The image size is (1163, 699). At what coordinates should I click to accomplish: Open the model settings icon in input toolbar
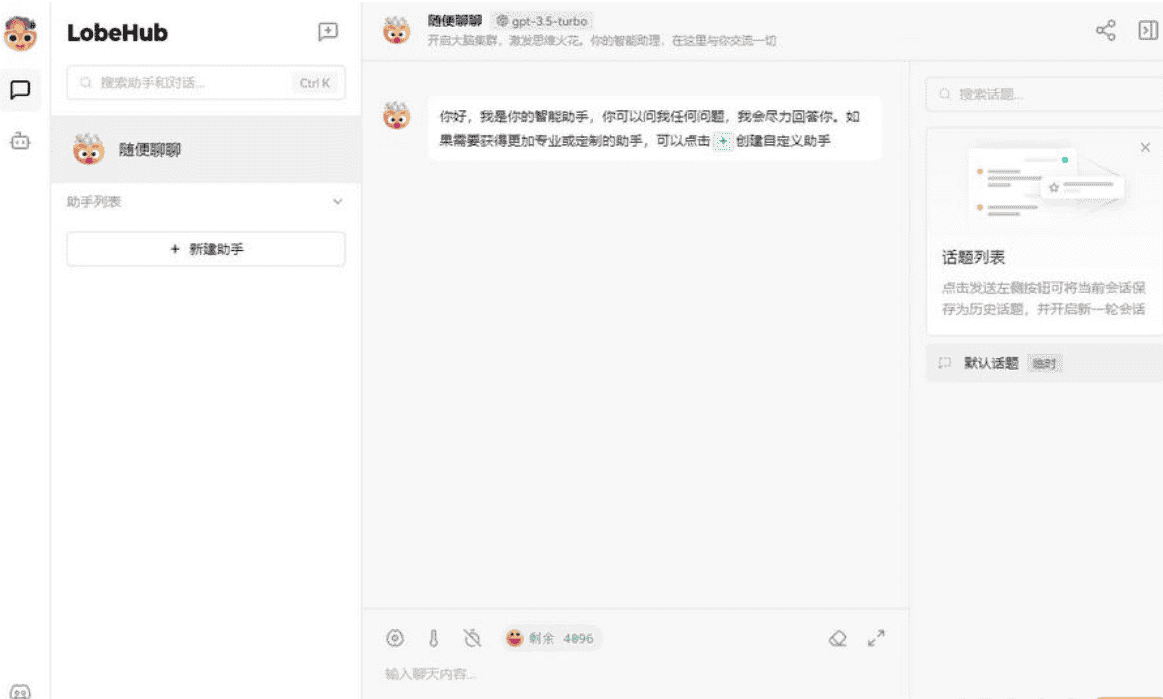coord(395,638)
